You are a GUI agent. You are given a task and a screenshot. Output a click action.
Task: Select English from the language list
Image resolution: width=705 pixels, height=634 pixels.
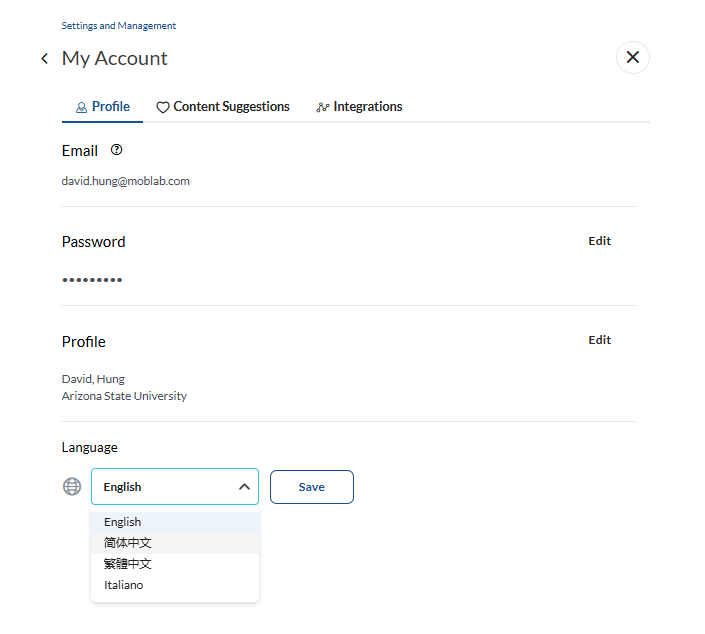[175, 522]
